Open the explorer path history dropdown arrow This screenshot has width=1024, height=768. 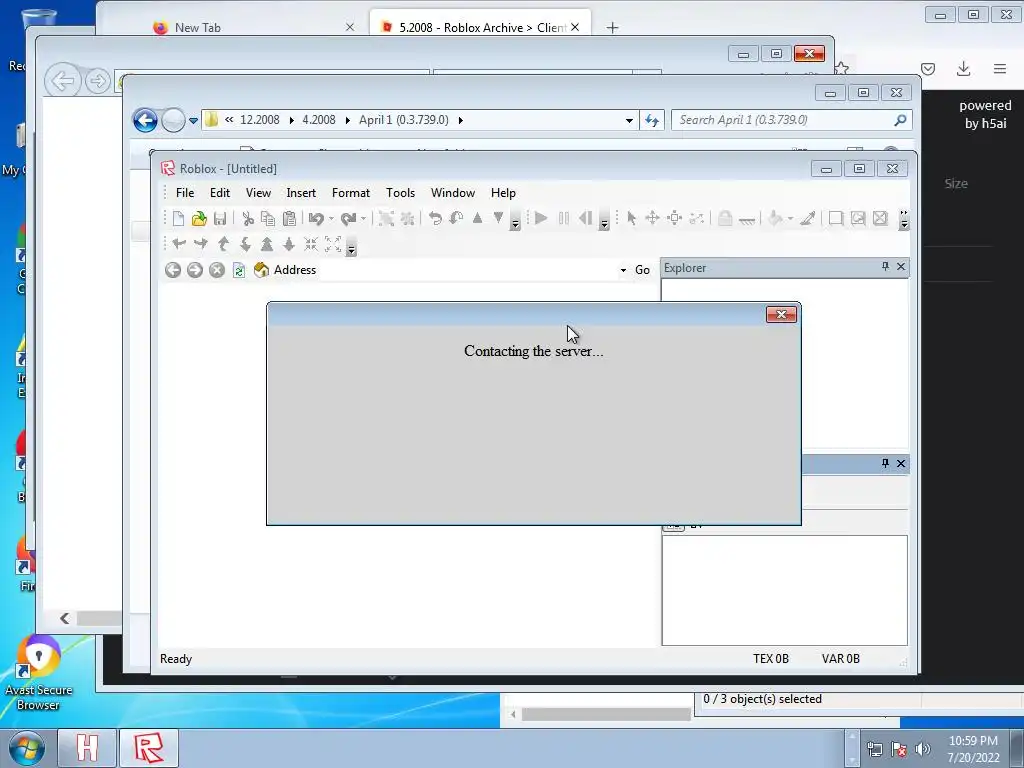[629, 120]
